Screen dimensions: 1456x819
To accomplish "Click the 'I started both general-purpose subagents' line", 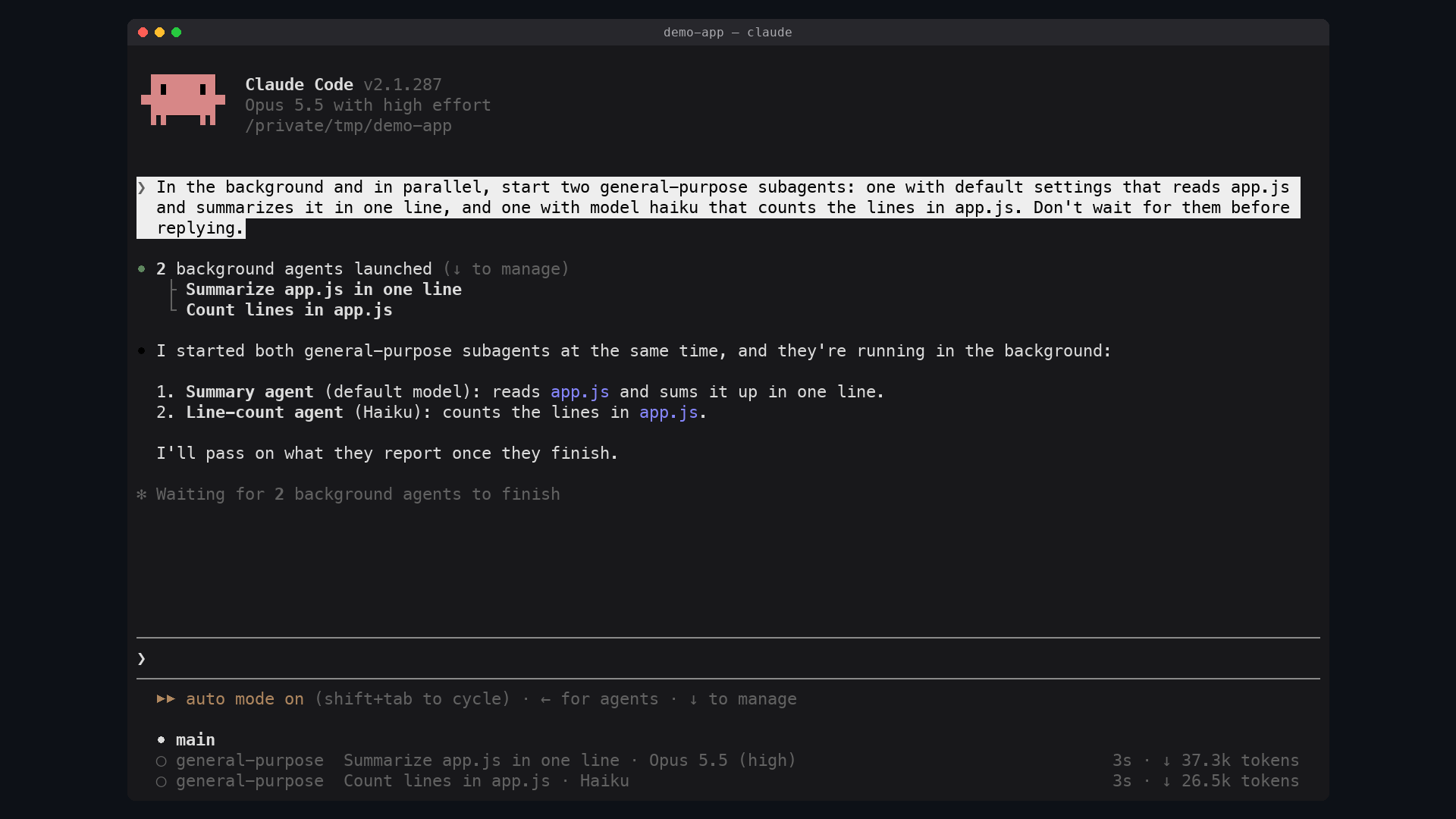I will tap(634, 351).
